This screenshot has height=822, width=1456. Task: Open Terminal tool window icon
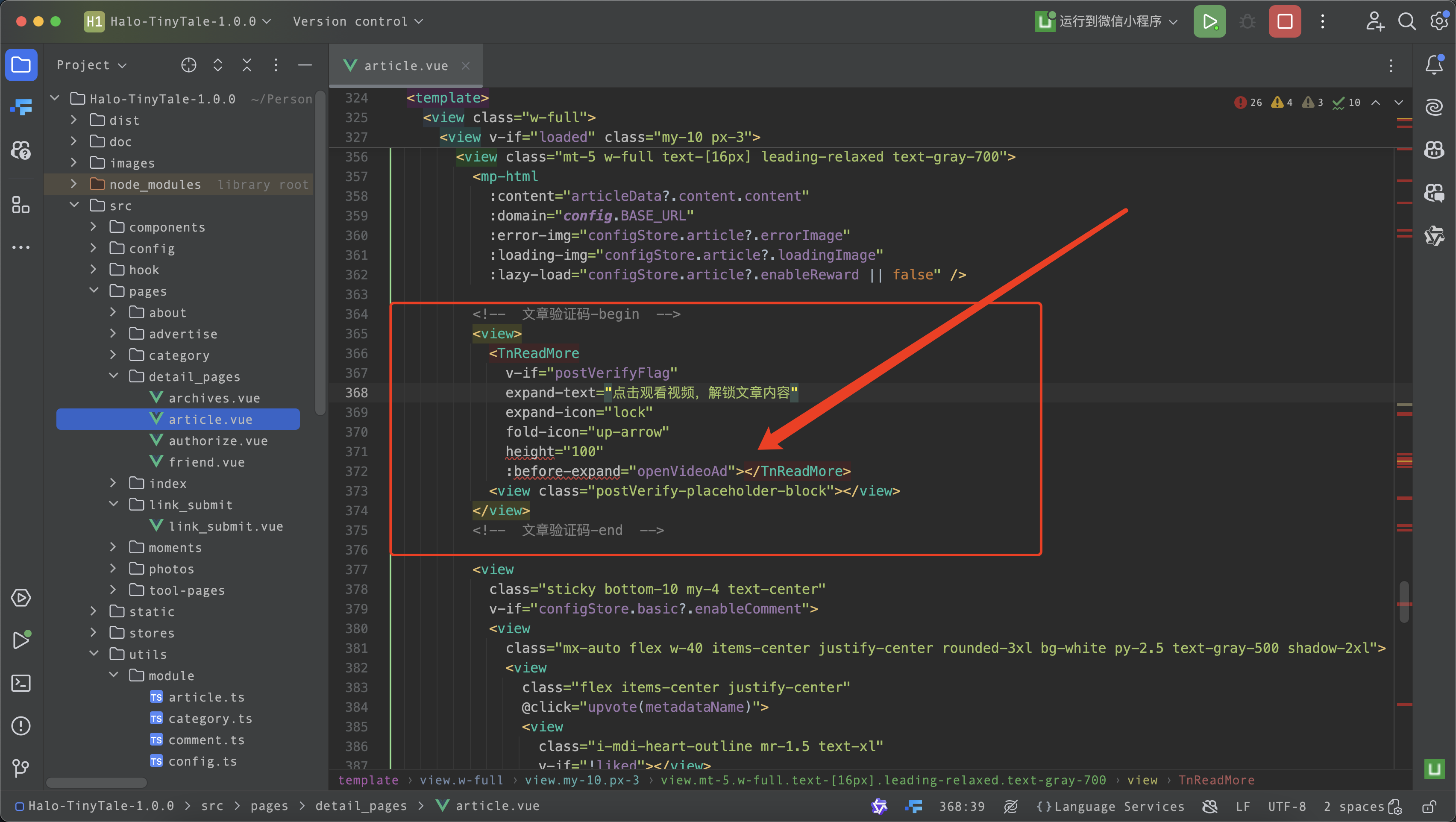point(21,683)
